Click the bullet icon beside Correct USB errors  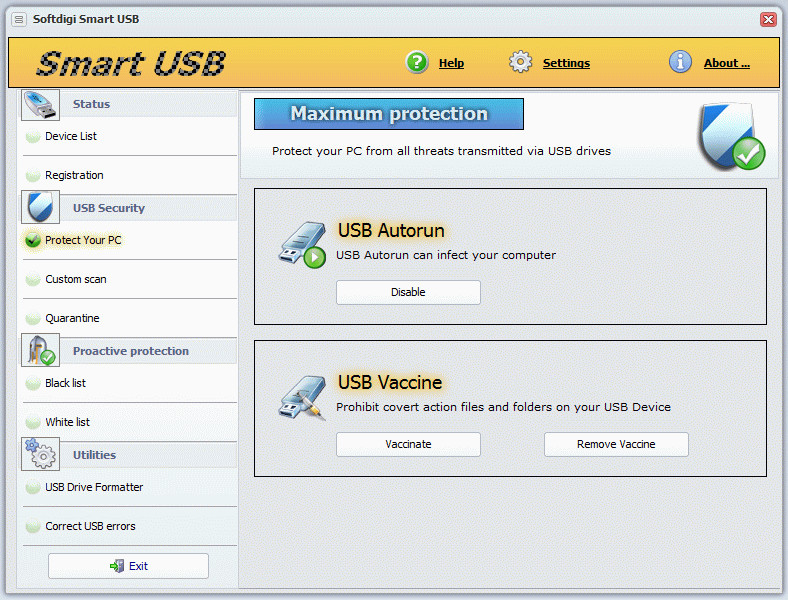[33, 526]
